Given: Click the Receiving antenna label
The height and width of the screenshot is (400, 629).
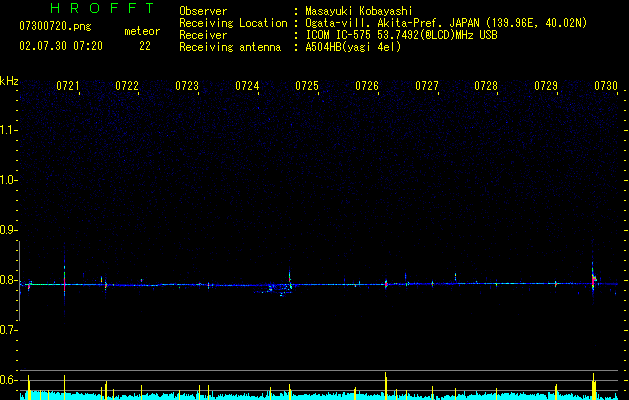Looking at the screenshot, I should click(230, 47).
